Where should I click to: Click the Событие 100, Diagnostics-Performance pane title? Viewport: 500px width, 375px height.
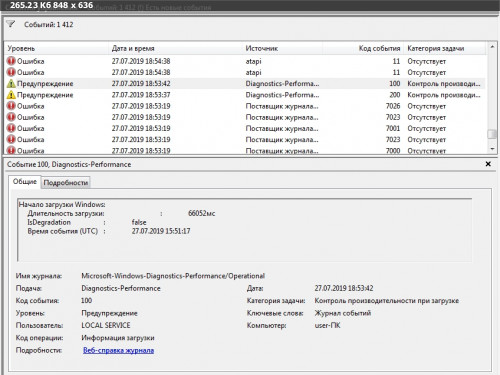(69, 164)
